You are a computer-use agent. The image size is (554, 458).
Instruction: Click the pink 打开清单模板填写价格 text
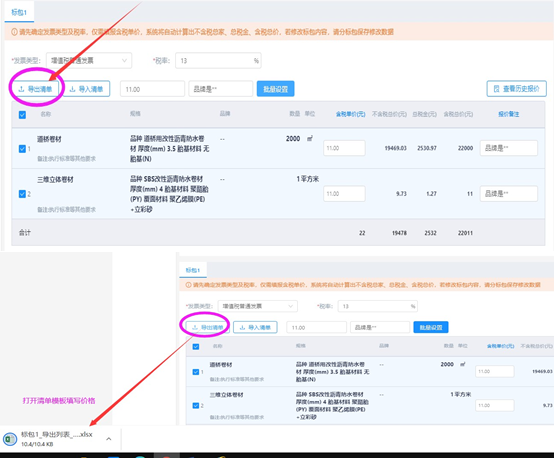[x=59, y=400]
